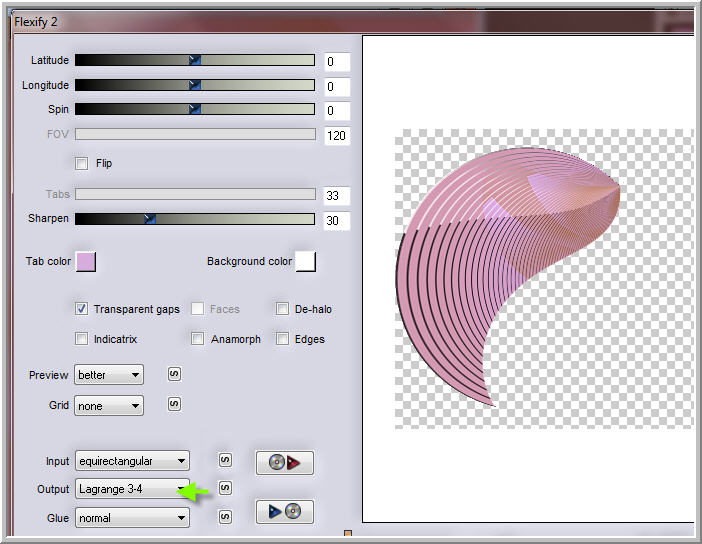
Task: Click the reset icon beside Preview dropdown
Action: pyautogui.click(x=174, y=374)
